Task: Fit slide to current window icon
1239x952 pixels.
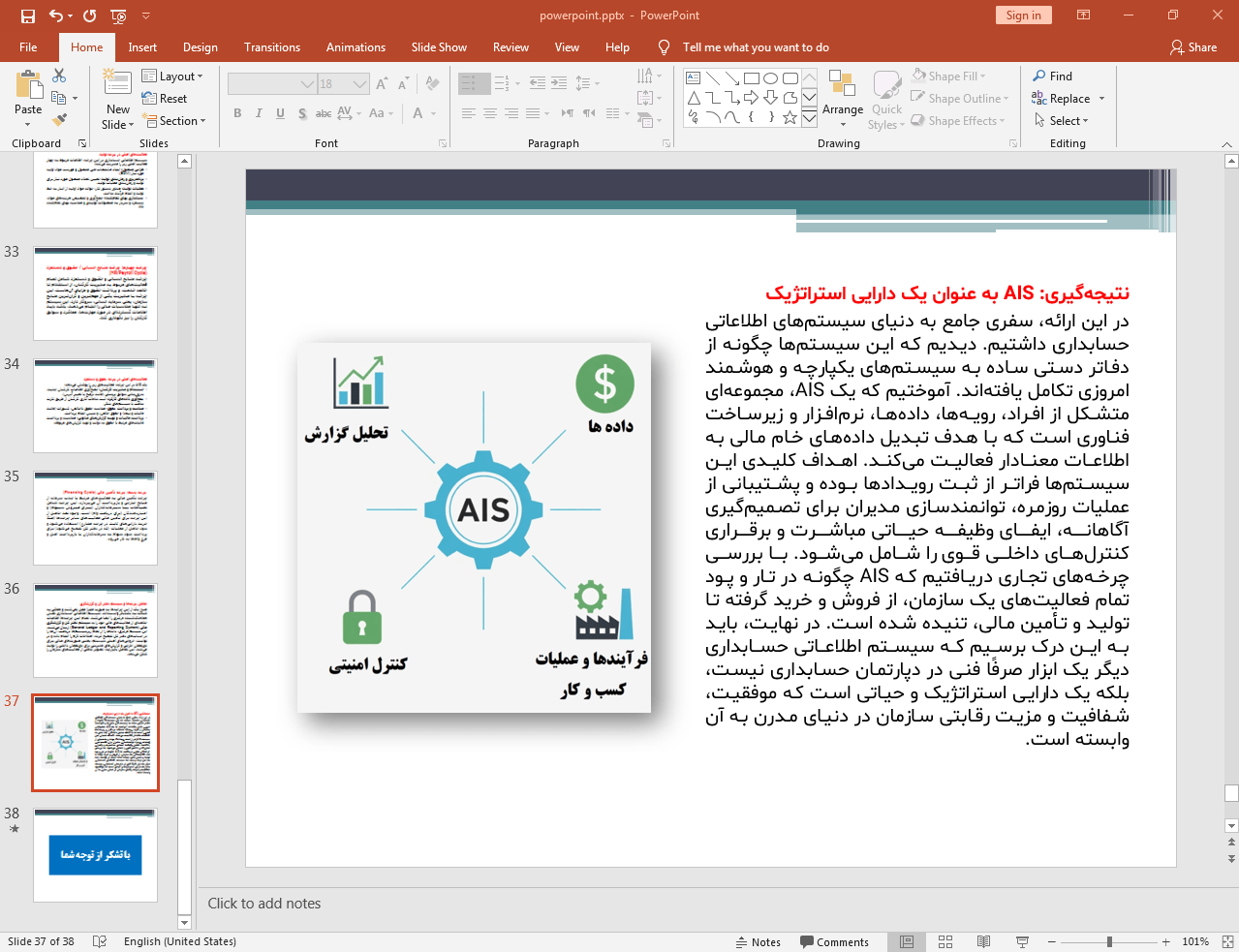Action: coord(1227,941)
